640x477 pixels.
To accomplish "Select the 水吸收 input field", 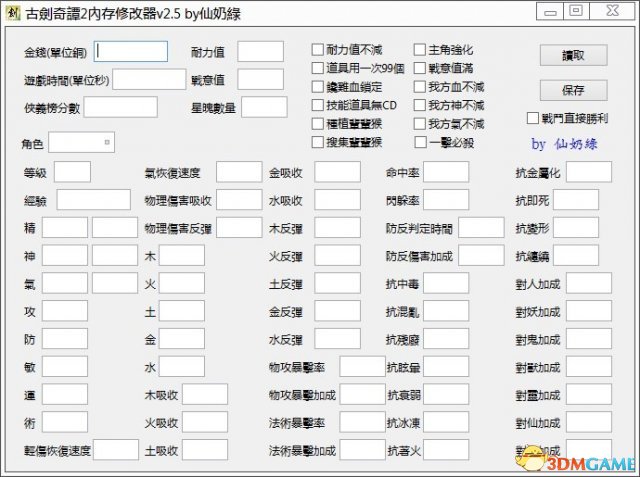I will click(337, 200).
